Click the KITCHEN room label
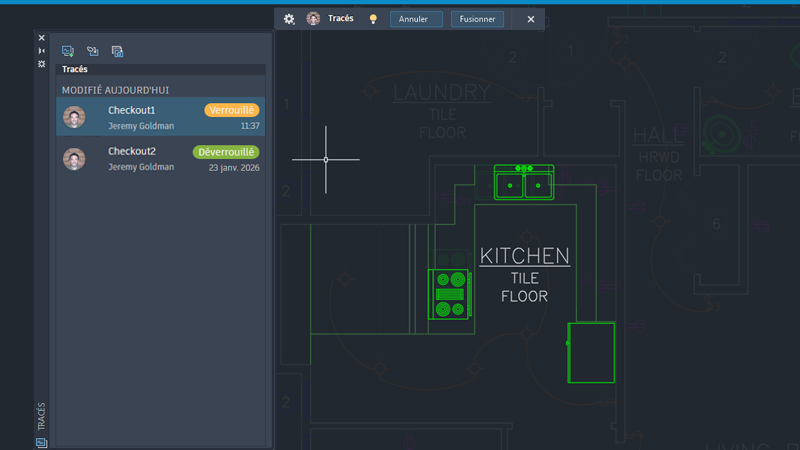The width and height of the screenshot is (800, 450). [524, 256]
